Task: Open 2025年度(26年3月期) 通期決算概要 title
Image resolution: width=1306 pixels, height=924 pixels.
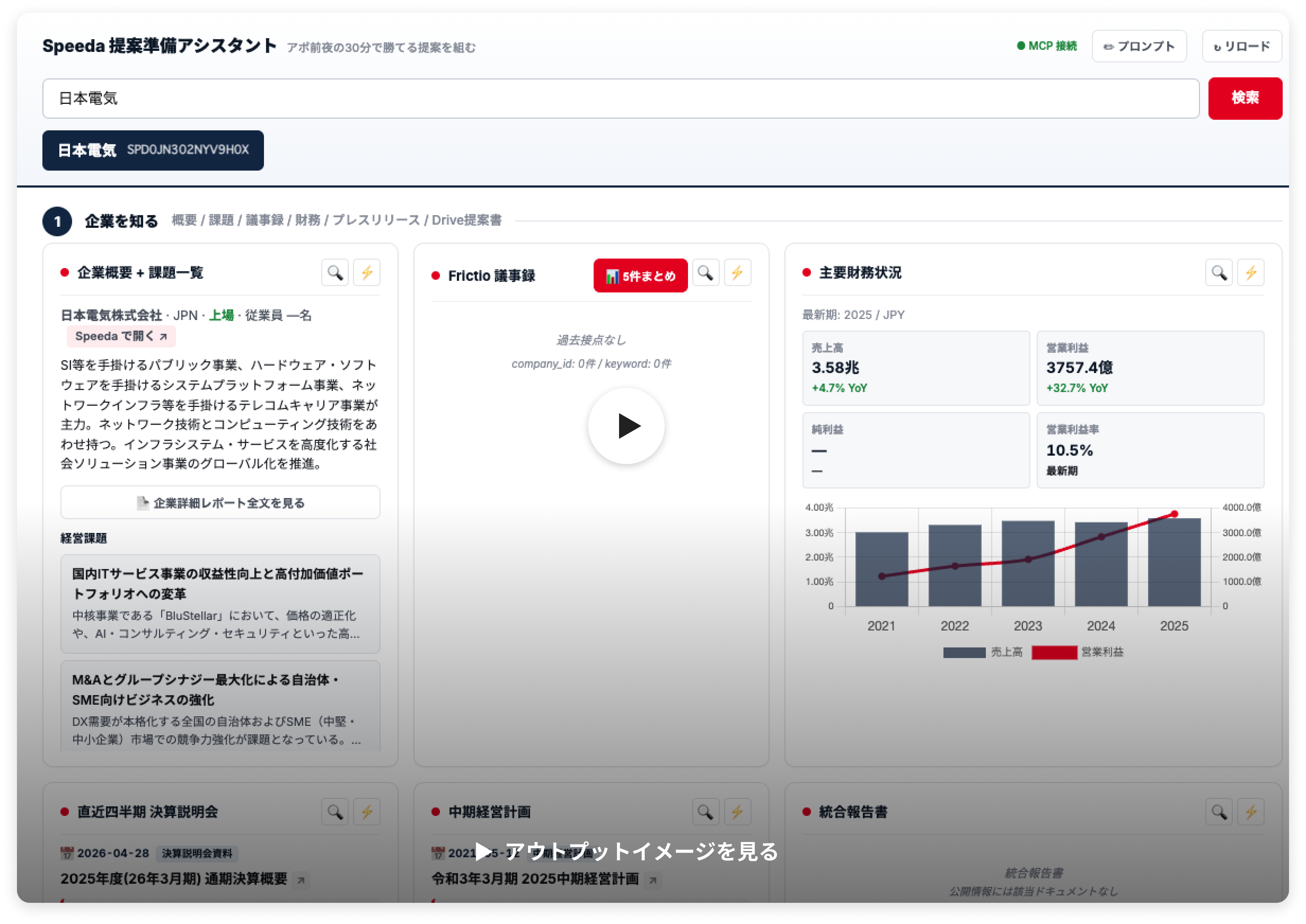Action: coord(173,879)
